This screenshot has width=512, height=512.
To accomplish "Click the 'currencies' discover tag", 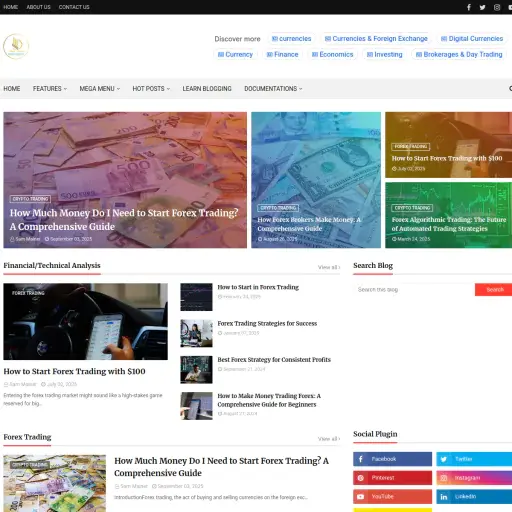I will (x=291, y=39).
